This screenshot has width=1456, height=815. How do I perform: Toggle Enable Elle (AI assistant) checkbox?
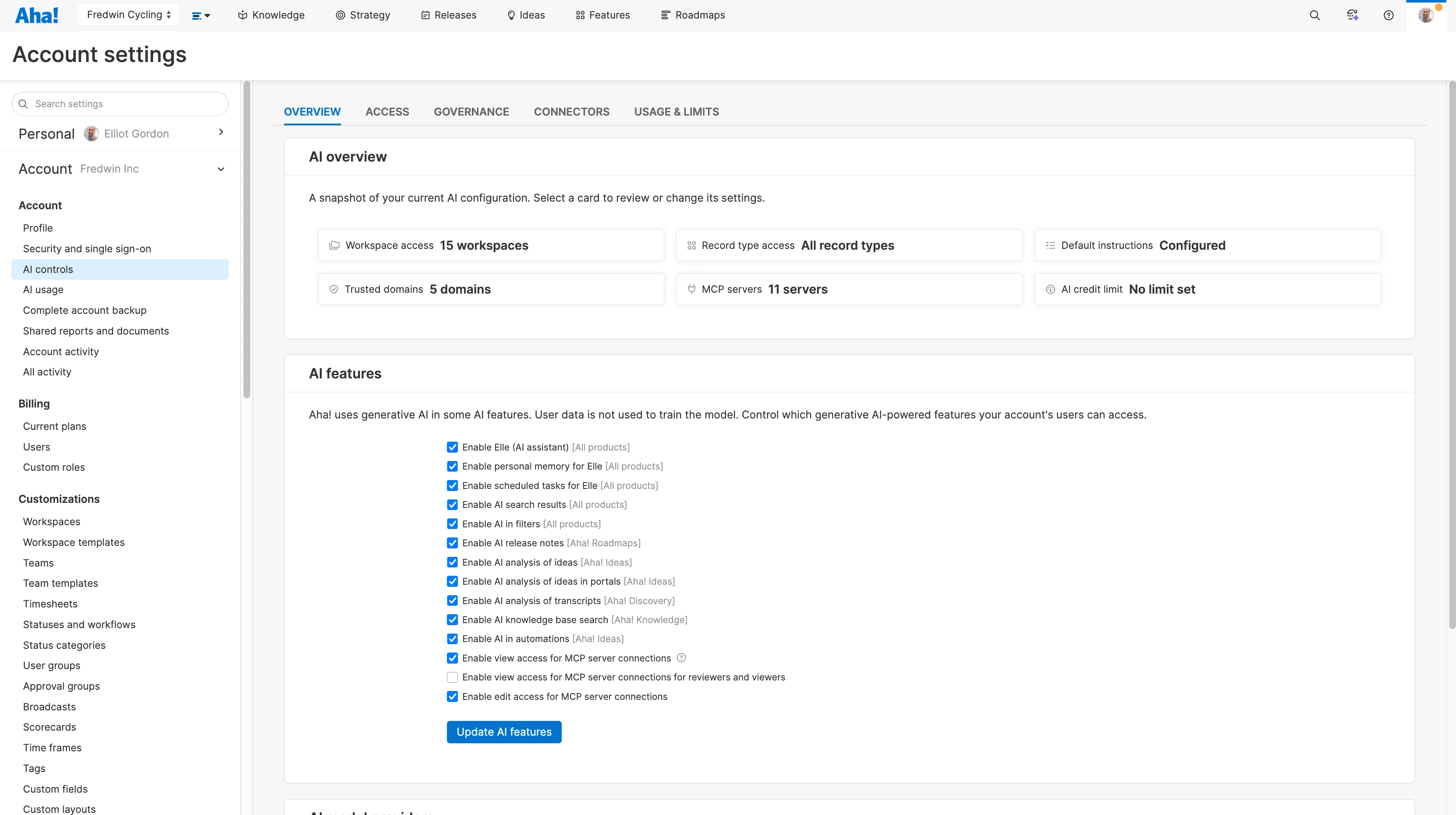[x=452, y=447]
